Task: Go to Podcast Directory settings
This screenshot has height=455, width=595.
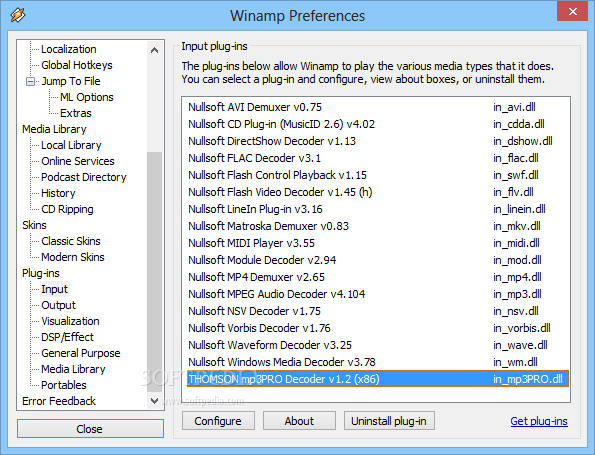Action: coord(83,177)
